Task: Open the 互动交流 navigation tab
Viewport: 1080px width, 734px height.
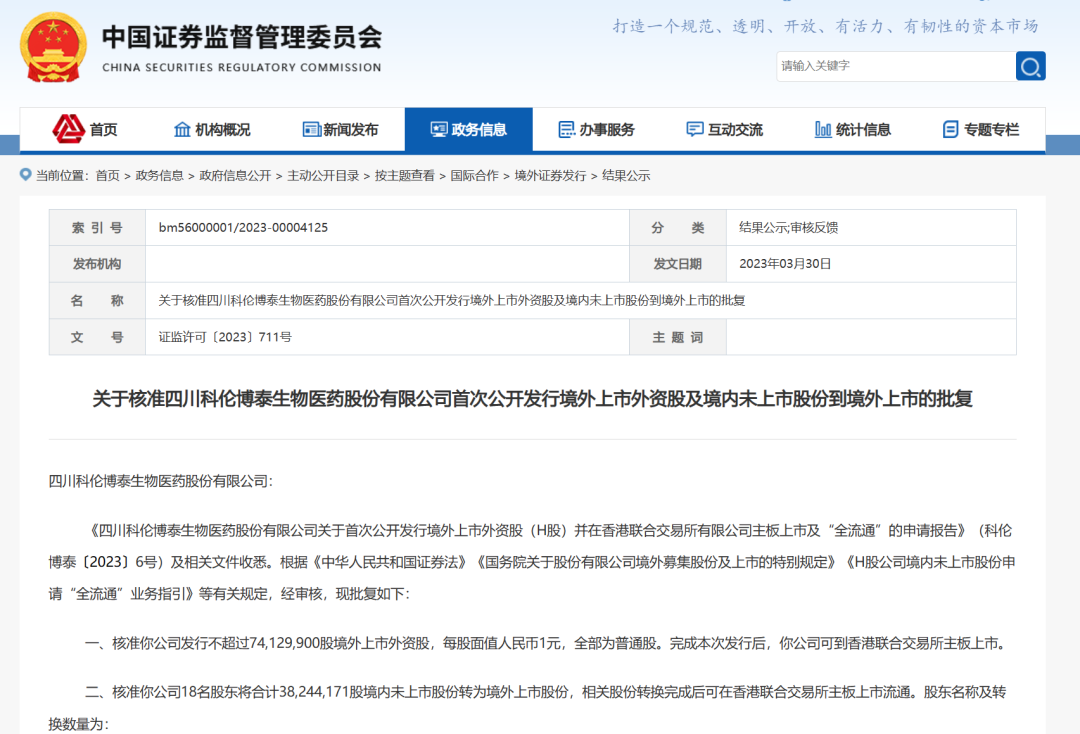Action: click(x=725, y=129)
